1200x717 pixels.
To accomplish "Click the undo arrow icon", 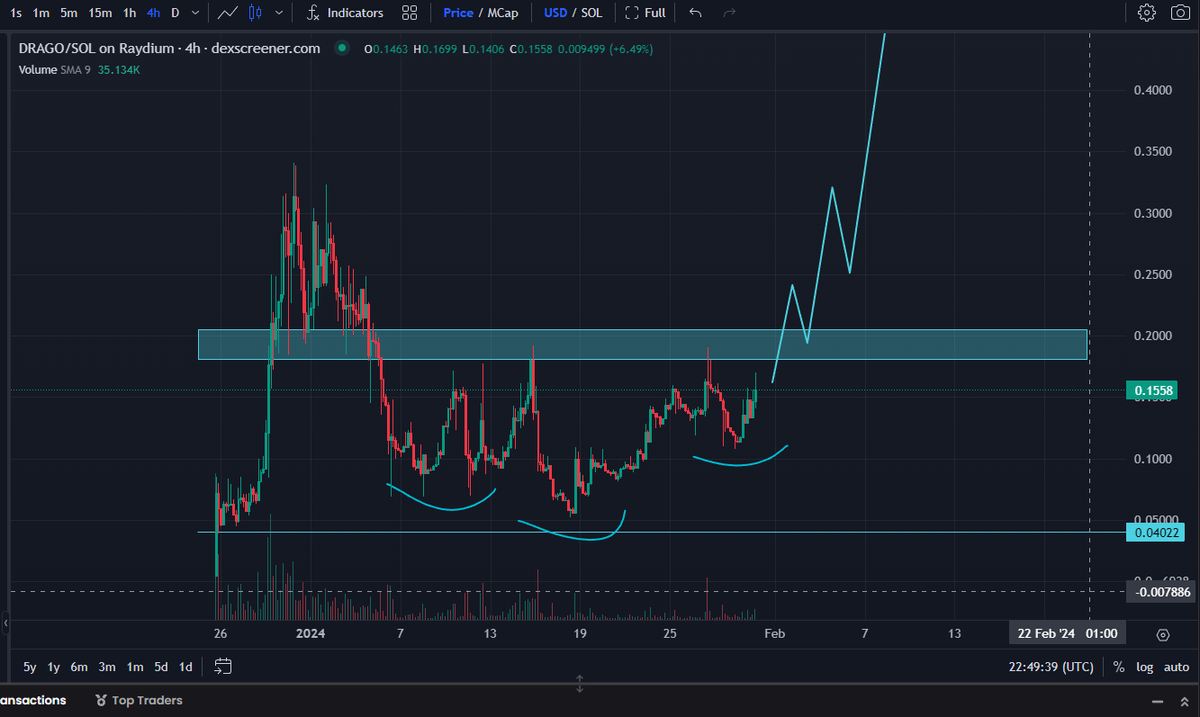I will click(x=694, y=12).
